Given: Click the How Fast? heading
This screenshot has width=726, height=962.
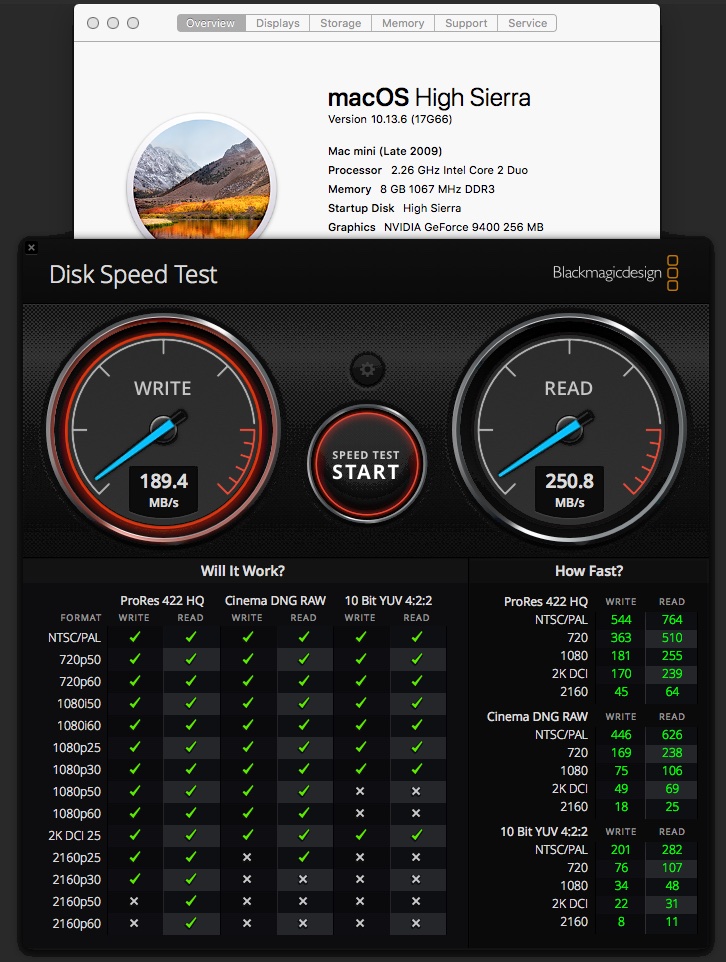Looking at the screenshot, I should tap(589, 571).
